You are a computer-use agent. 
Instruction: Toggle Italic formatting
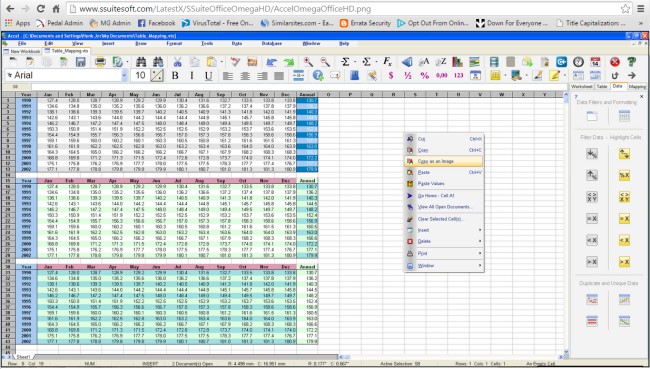click(192, 75)
